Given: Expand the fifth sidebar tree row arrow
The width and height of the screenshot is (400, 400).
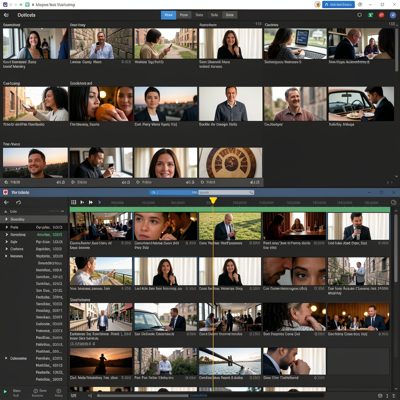Looking at the screenshot, I should click(6, 249).
